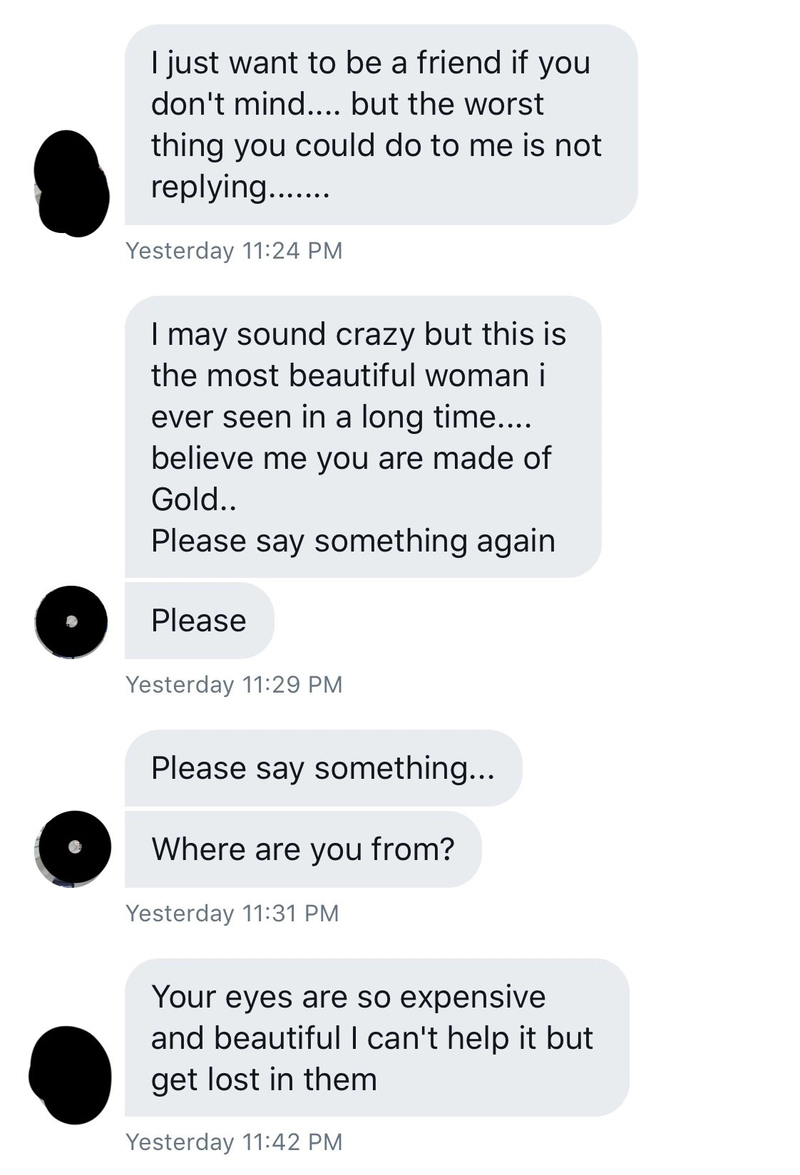
Task: Open profile picture beside "Where are you from?"
Action: (70, 848)
